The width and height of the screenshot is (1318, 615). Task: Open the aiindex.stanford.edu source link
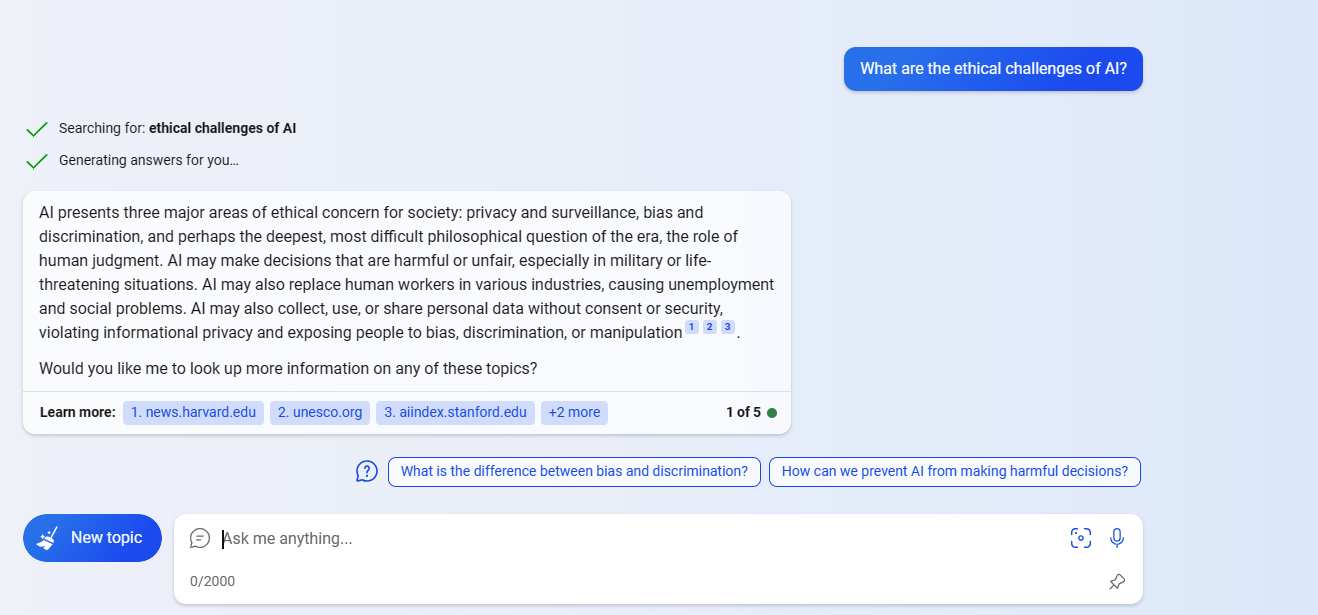pos(455,411)
